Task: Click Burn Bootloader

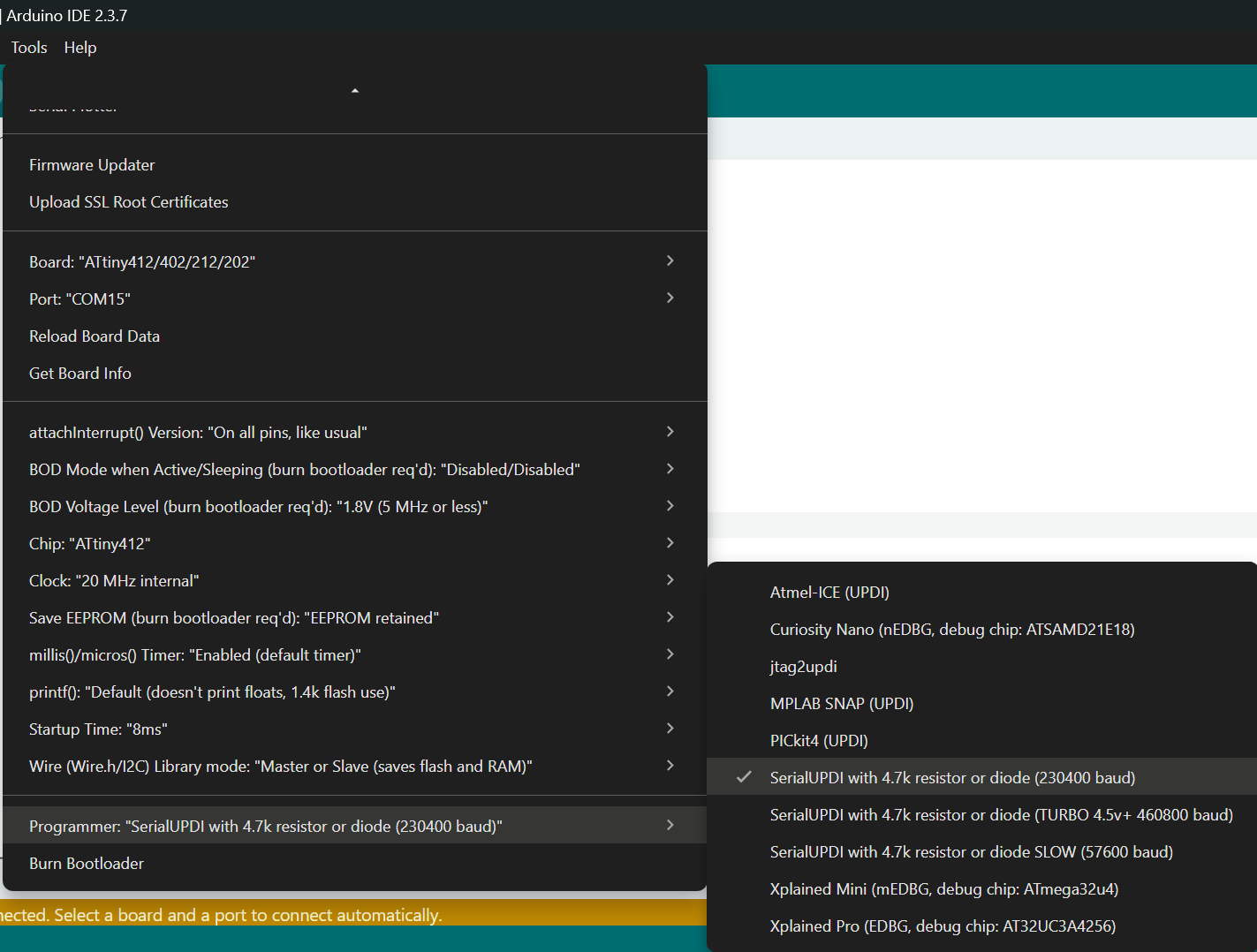Action: pos(87,864)
